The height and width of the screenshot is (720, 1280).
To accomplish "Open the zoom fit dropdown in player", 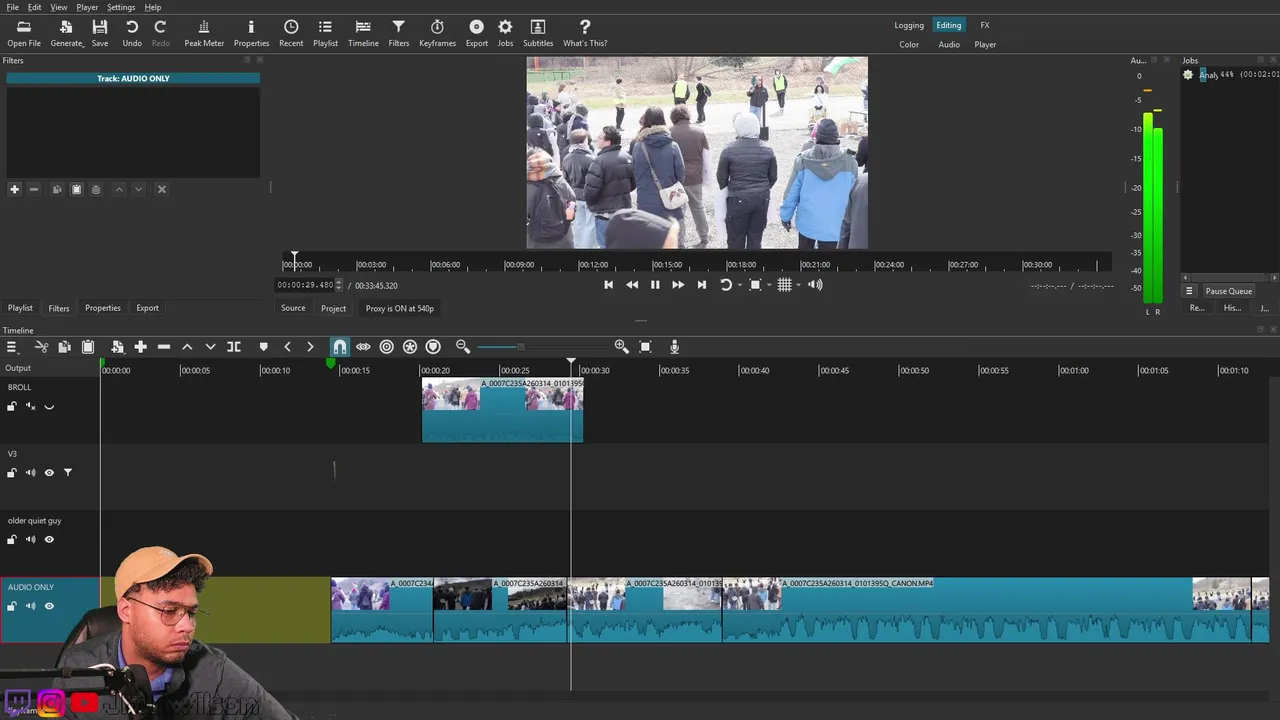I will tap(768, 285).
